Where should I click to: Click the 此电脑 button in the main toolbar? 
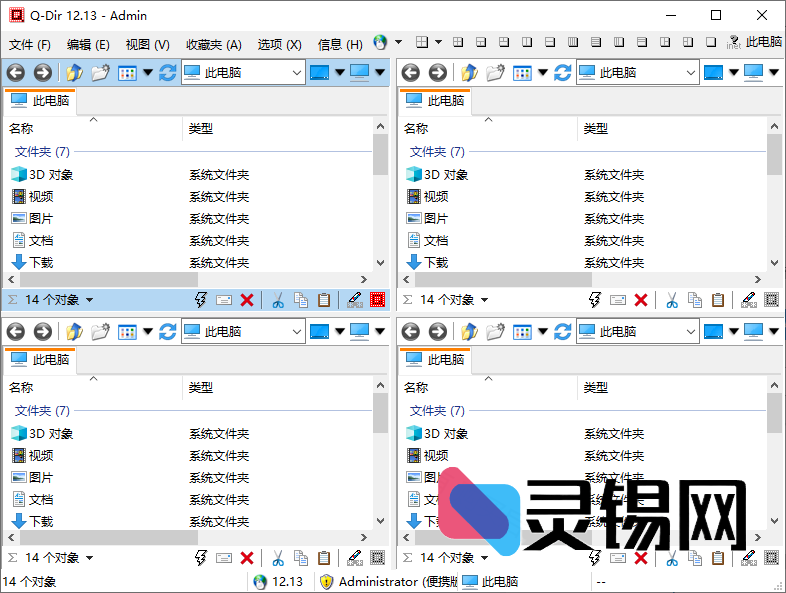coord(763,42)
